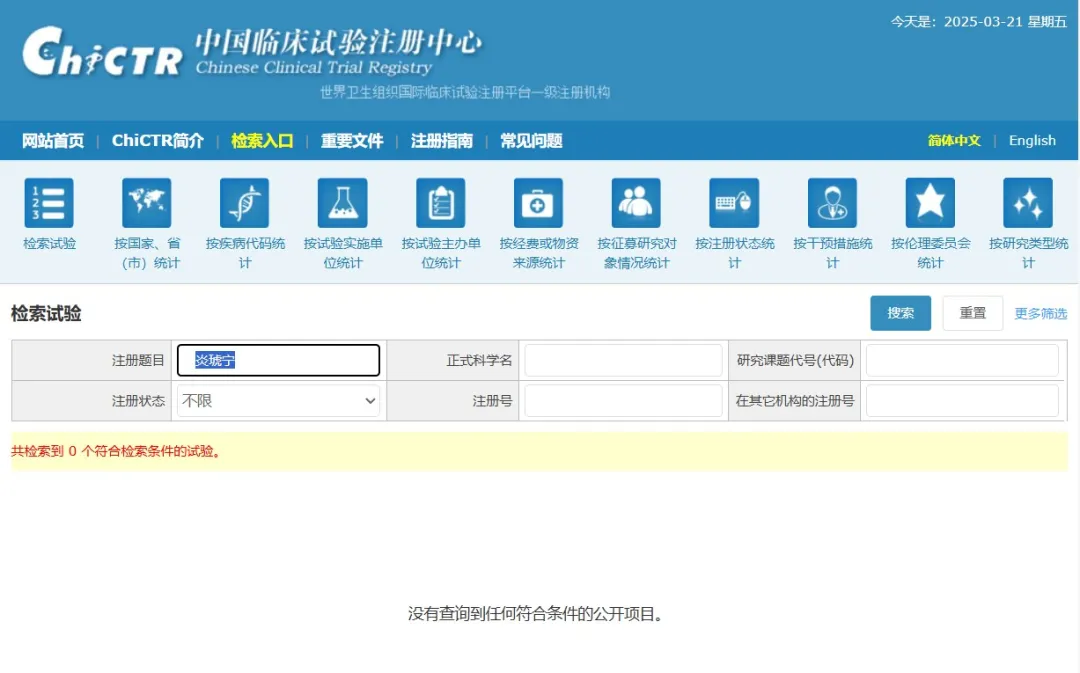The width and height of the screenshot is (1080, 673).
Task: Open the world map 按国家、省(市)统计 icon
Action: tap(147, 203)
